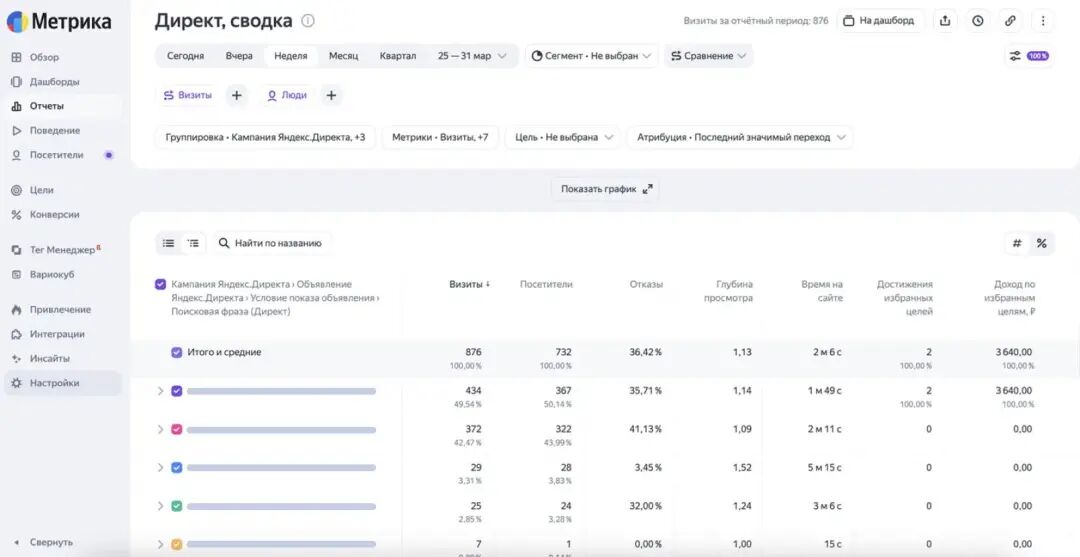Screen dimensions: 1080x557
Task: Open the Атрибуция dropdown
Action: pos(740,137)
